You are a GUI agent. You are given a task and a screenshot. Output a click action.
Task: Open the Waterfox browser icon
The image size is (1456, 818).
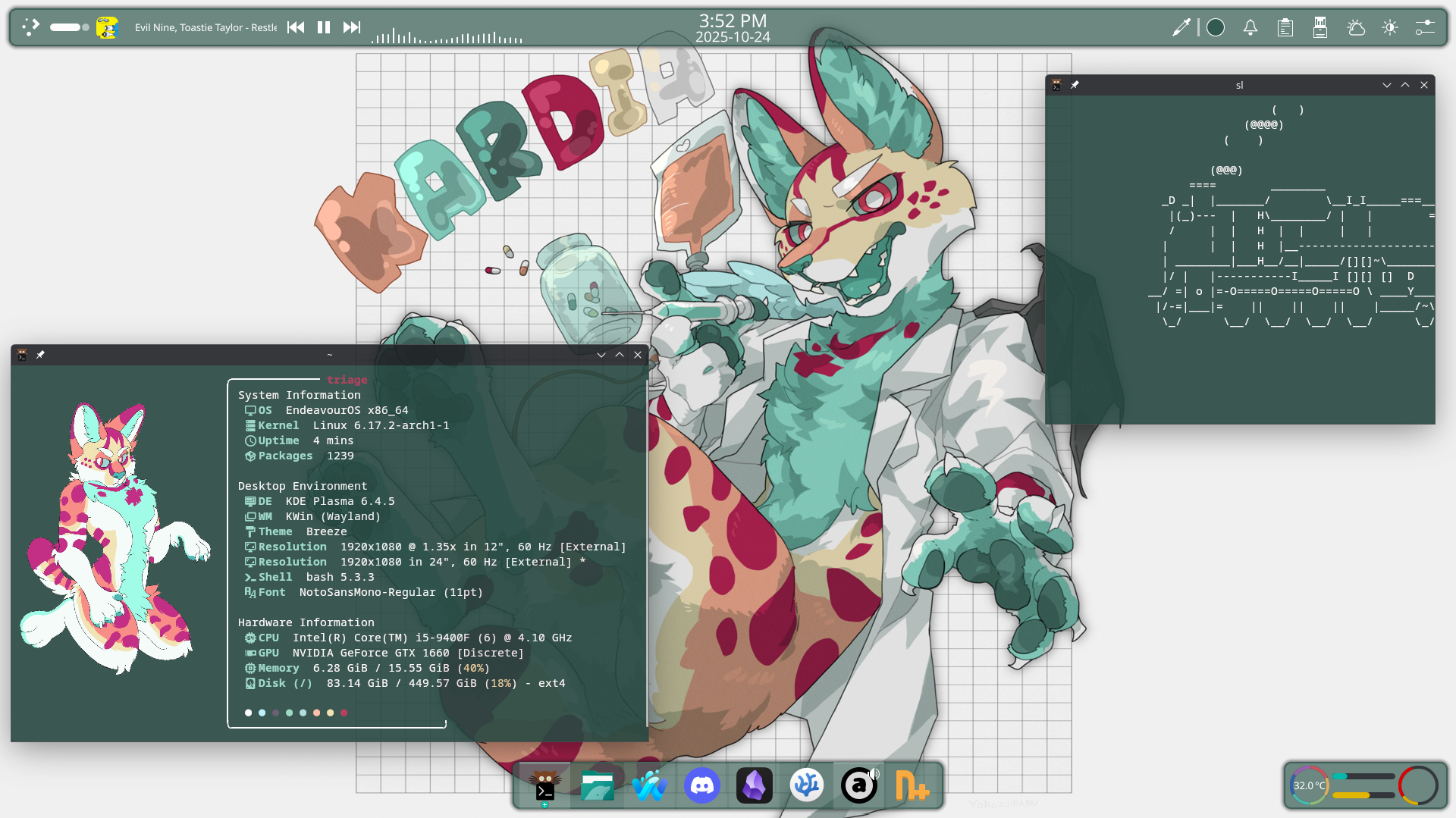649,785
